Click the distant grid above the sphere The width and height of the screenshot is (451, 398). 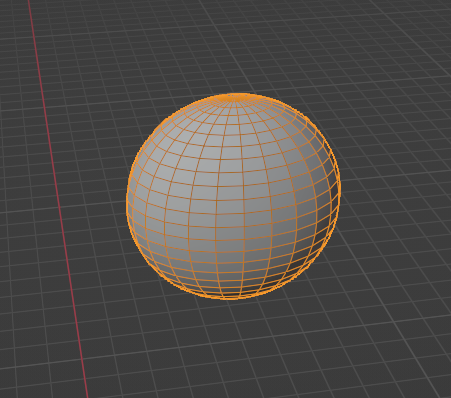(x=233, y=43)
